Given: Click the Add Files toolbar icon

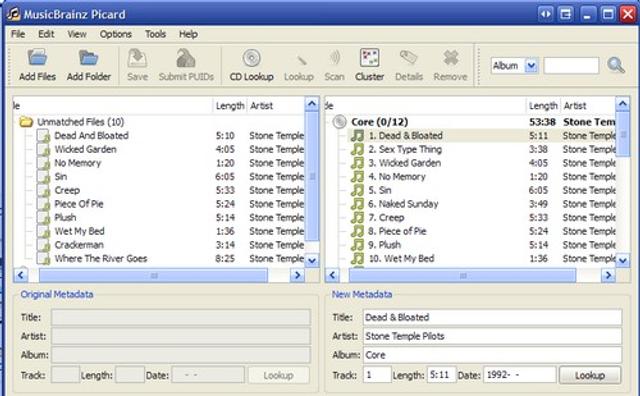Looking at the screenshot, I should pos(37,58).
